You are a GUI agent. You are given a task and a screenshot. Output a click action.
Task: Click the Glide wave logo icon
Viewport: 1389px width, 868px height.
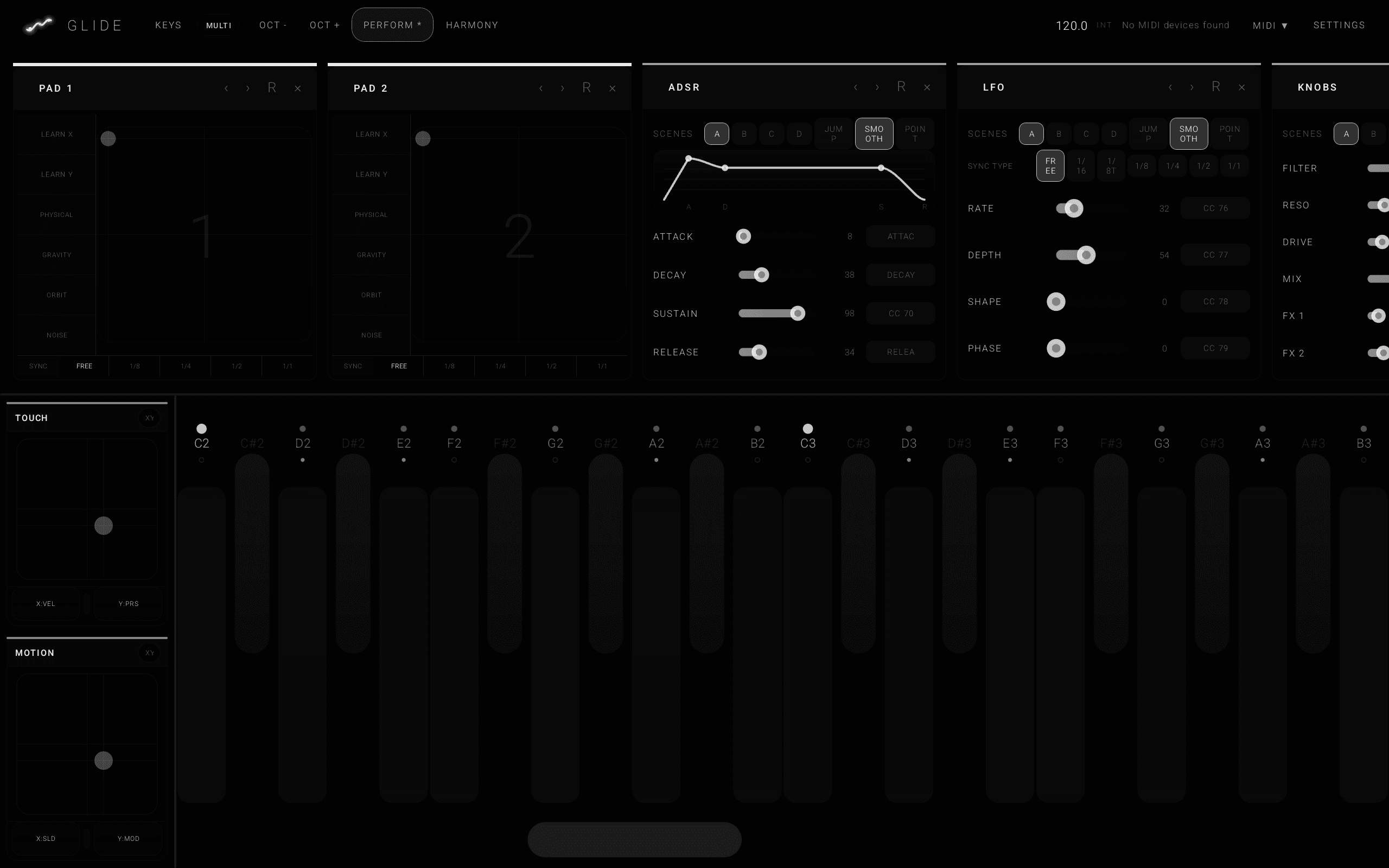click(39, 25)
